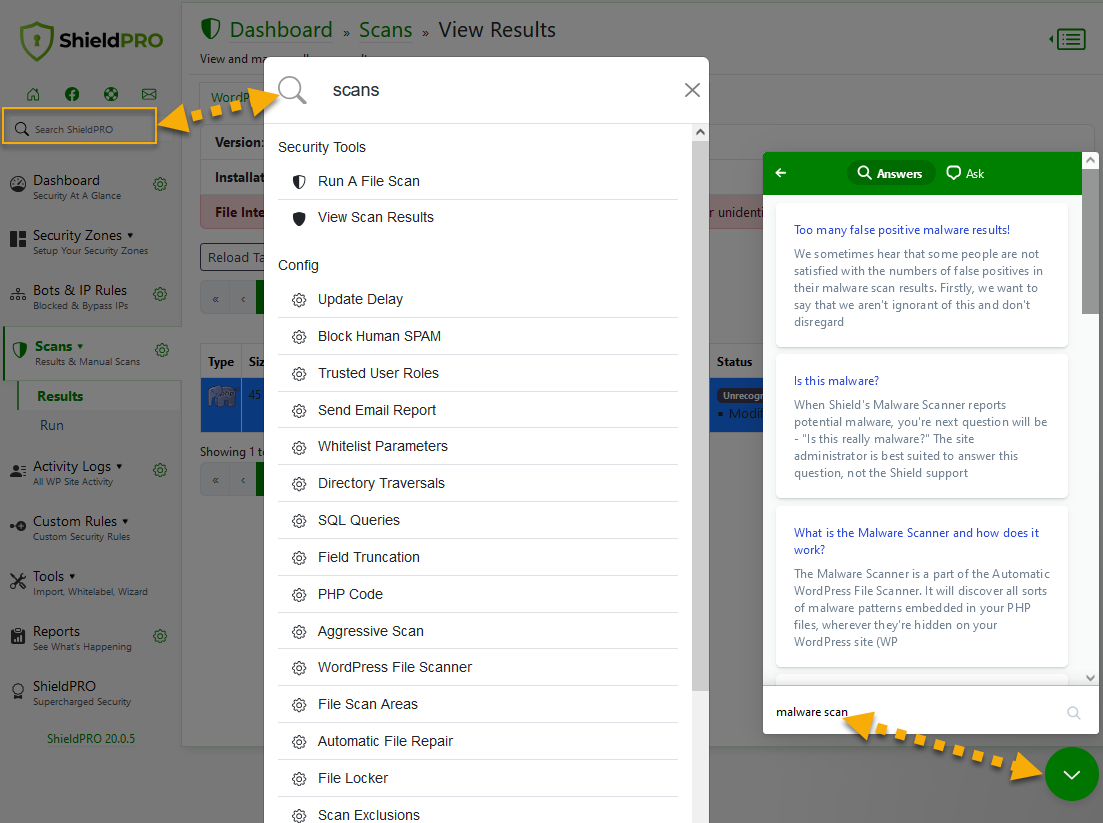This screenshot has width=1103, height=823.
Task: Click the help widget 'malware scan' search field
Action: click(x=914, y=712)
